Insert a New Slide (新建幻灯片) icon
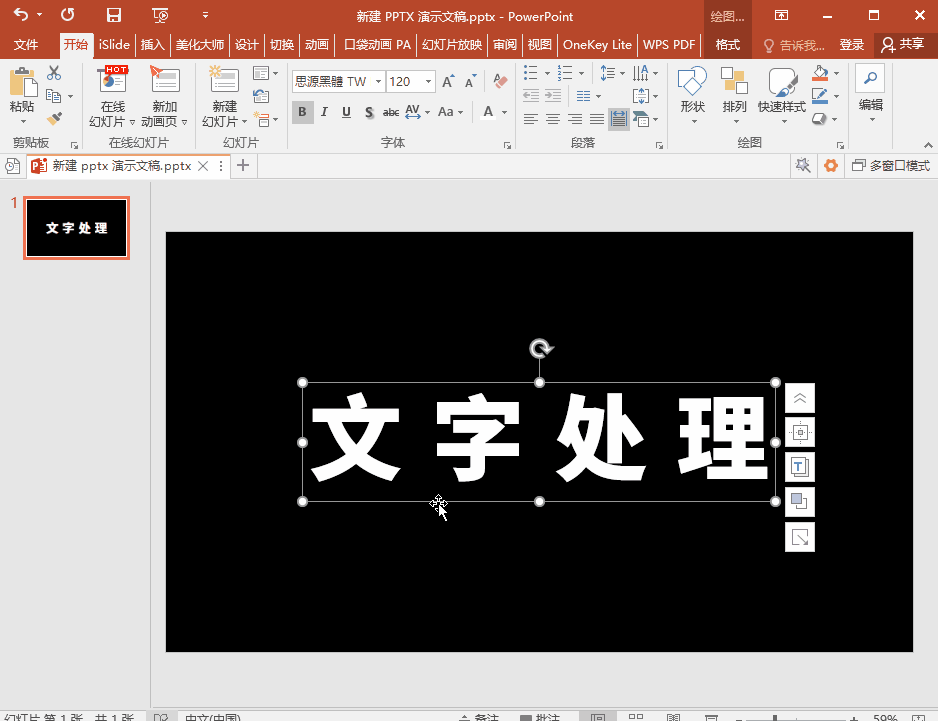 (224, 80)
